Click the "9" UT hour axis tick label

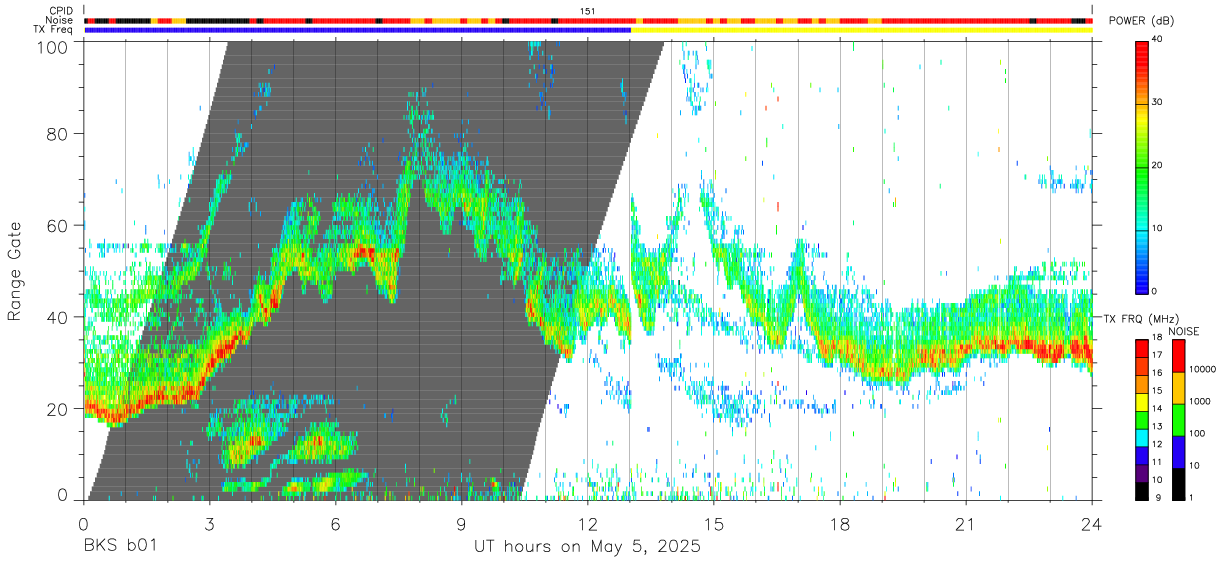(461, 524)
